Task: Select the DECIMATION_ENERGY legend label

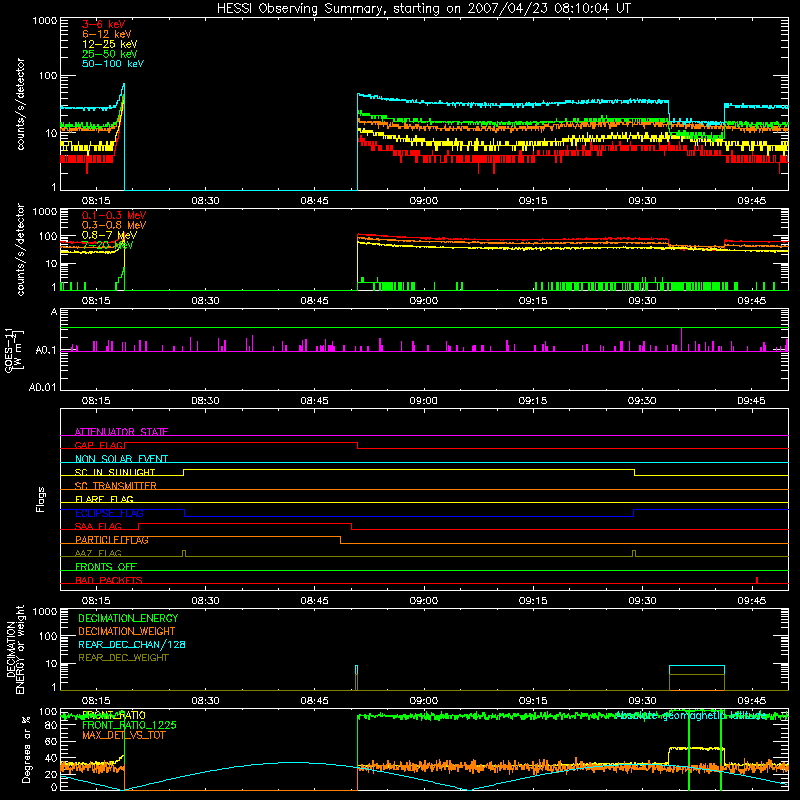Action: 128,618
